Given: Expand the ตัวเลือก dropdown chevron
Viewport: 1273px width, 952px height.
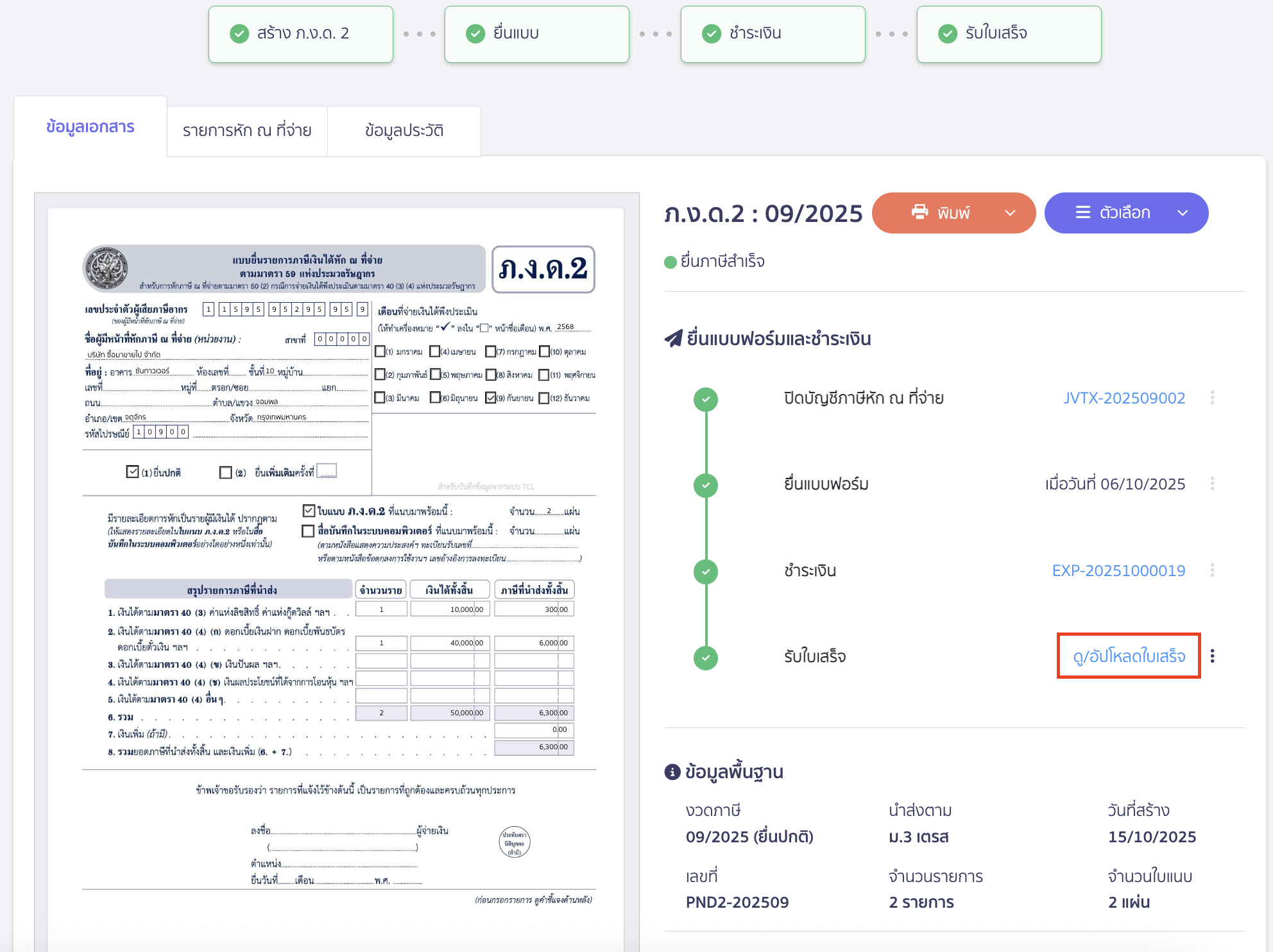Looking at the screenshot, I should coord(1183,213).
